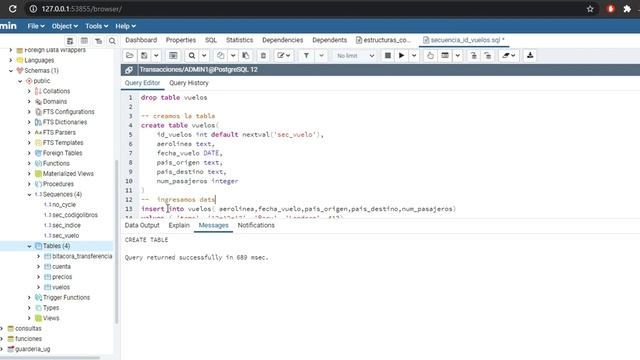The width and height of the screenshot is (640, 360).
Task: Click the red shield extension icon
Action: [611, 9]
